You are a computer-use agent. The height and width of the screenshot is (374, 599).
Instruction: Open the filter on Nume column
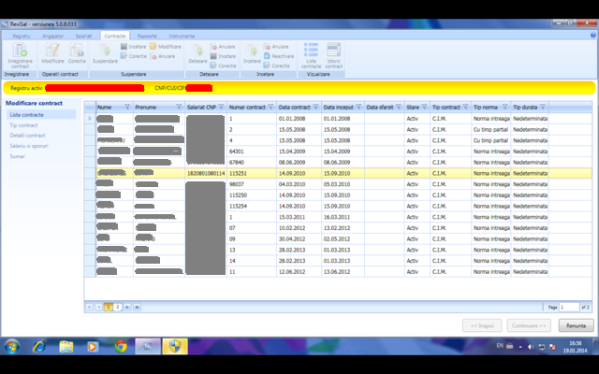tap(127, 107)
